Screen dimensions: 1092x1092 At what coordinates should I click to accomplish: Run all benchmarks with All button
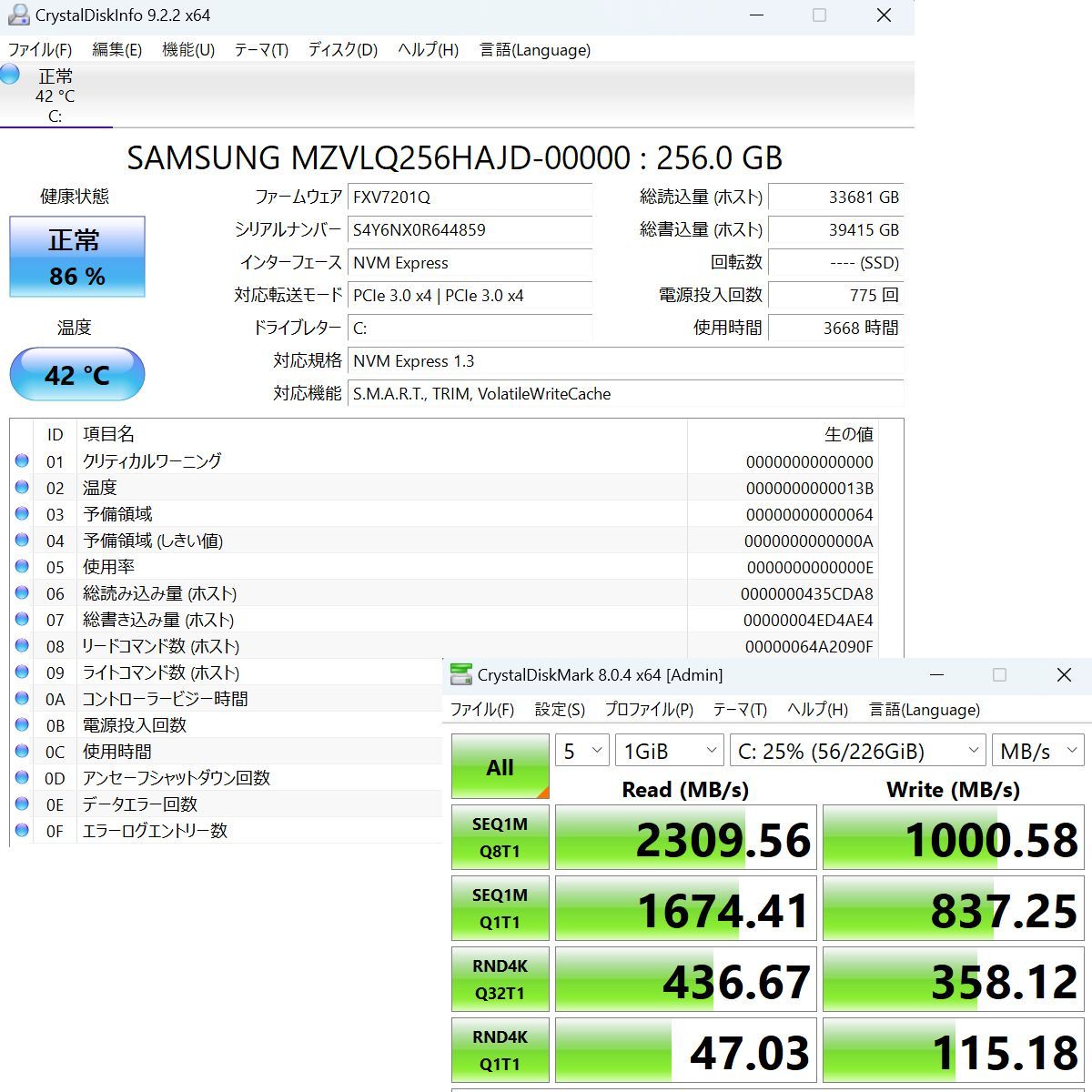pyautogui.click(x=500, y=766)
